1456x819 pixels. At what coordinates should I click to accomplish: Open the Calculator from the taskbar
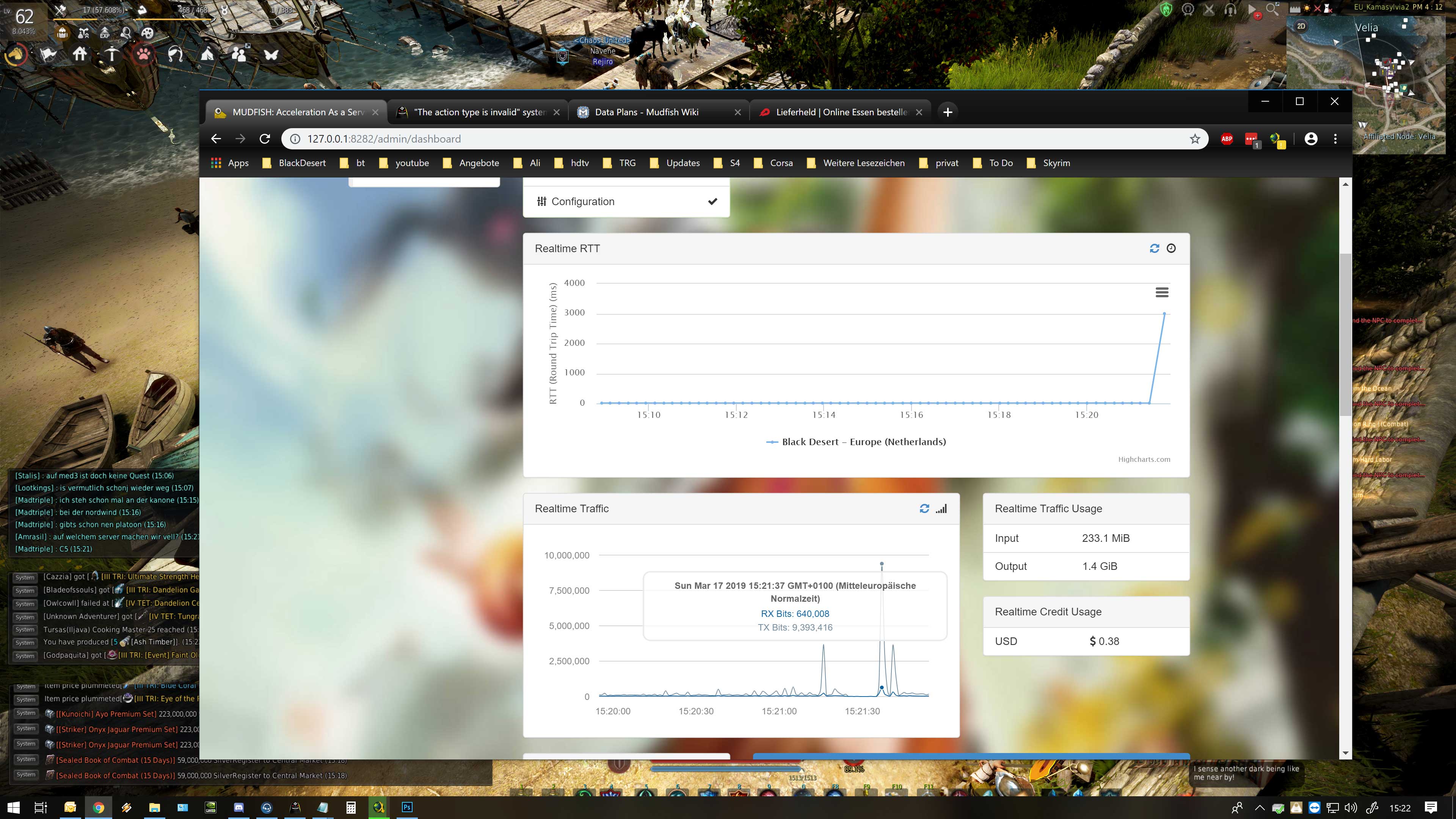[351, 808]
